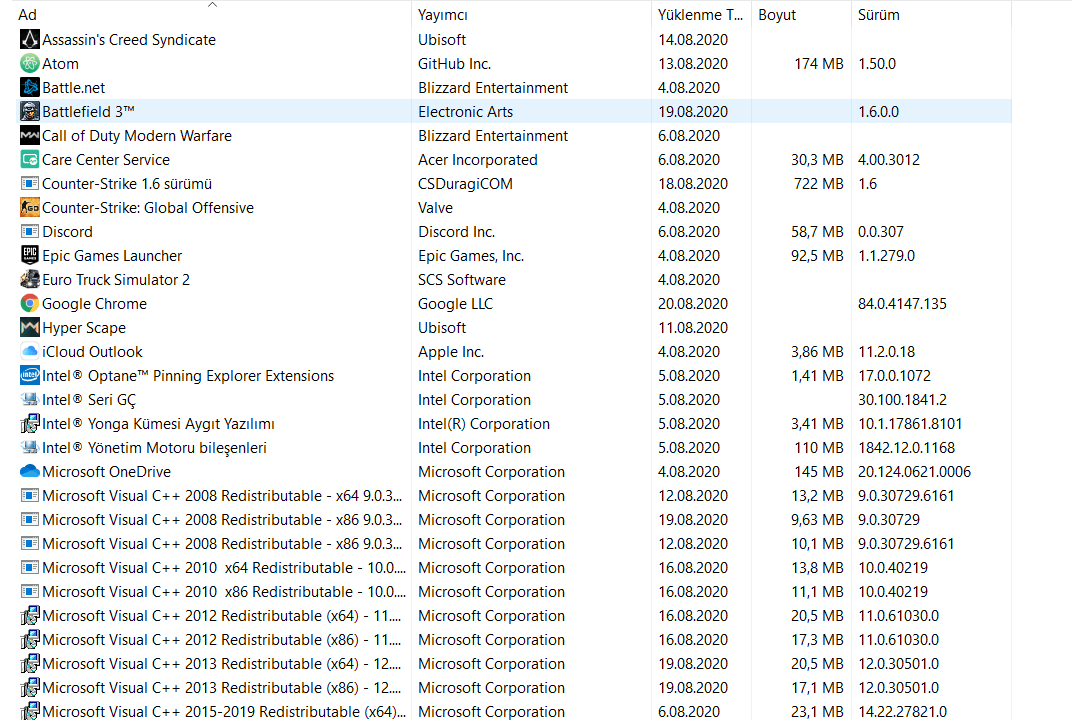Viewport: 1072px width, 720px height.
Task: Select the Battle.net entry name
Action: (x=73, y=88)
